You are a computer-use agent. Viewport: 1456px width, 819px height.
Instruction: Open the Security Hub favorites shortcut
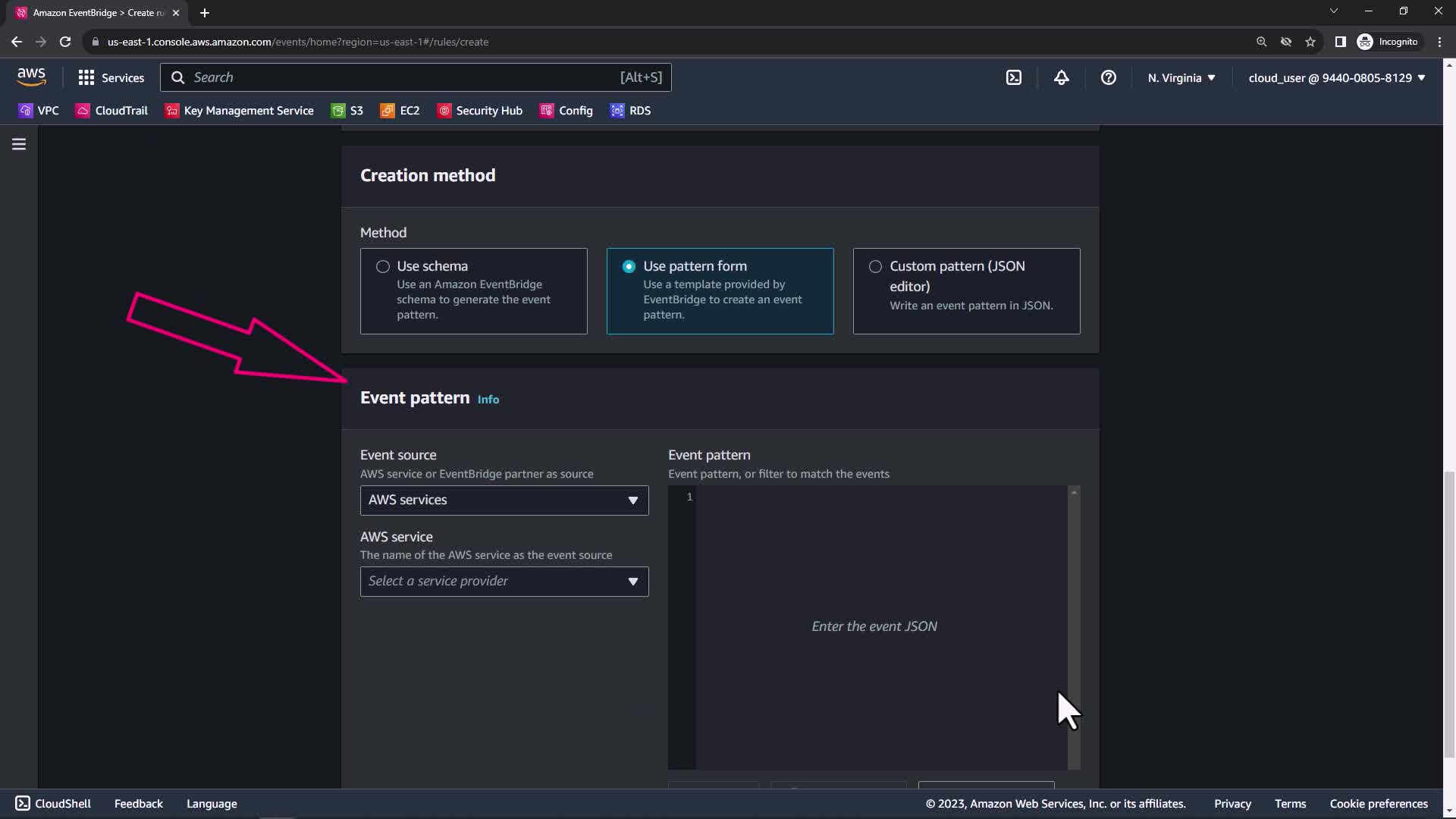point(480,111)
